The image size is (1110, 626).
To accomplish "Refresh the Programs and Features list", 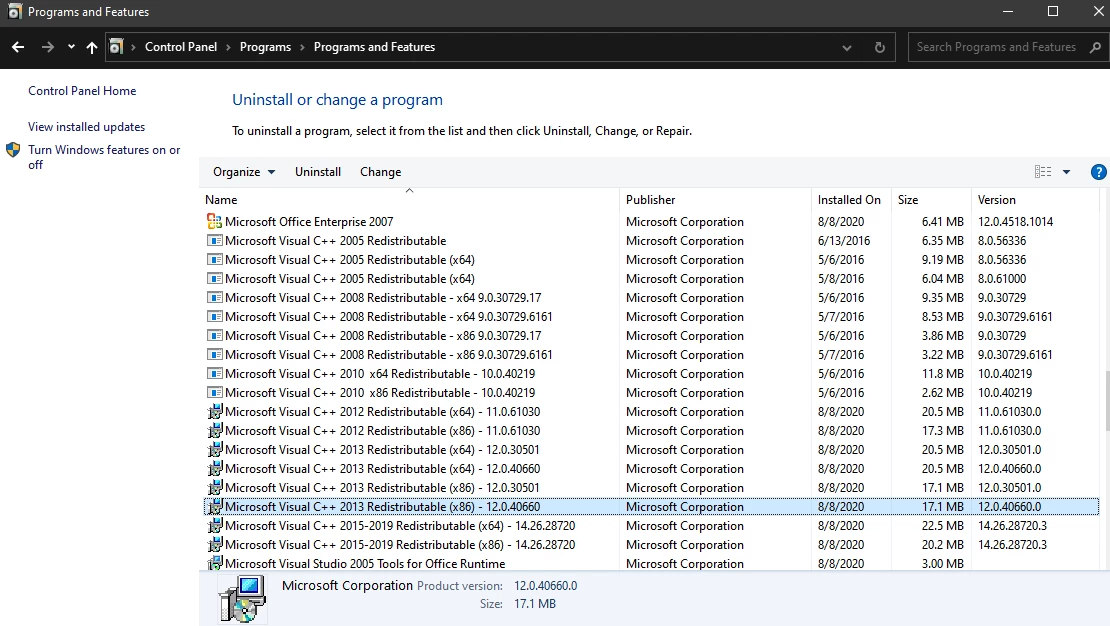I will click(x=880, y=47).
